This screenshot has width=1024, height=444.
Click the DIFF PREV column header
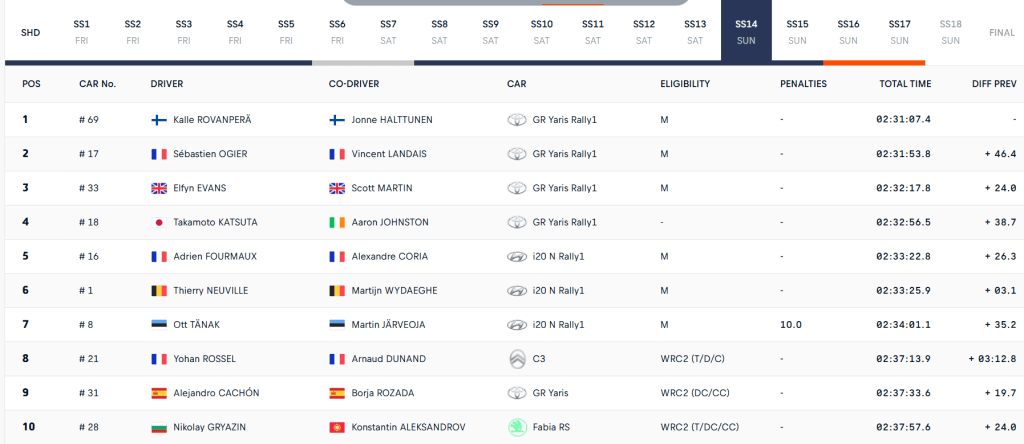[993, 84]
